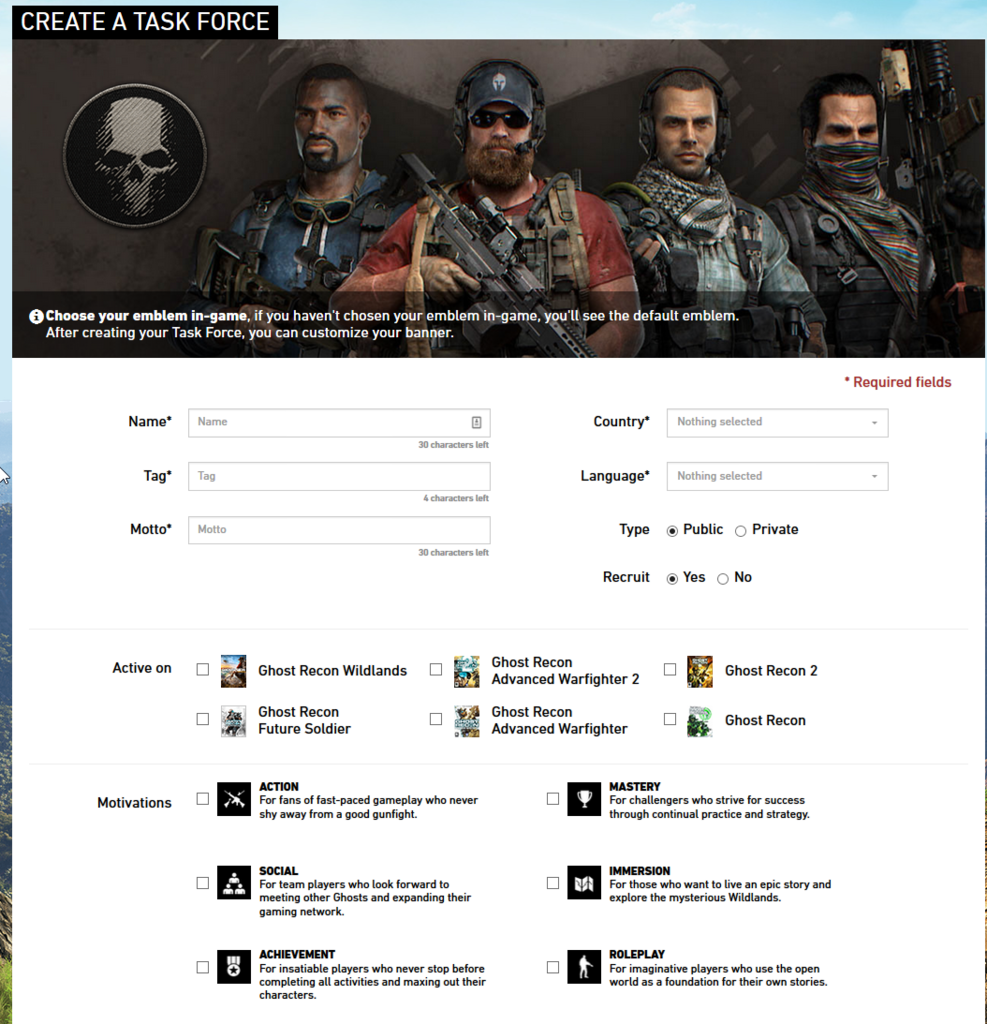Open the Language dropdown
The image size is (987, 1024).
click(777, 477)
